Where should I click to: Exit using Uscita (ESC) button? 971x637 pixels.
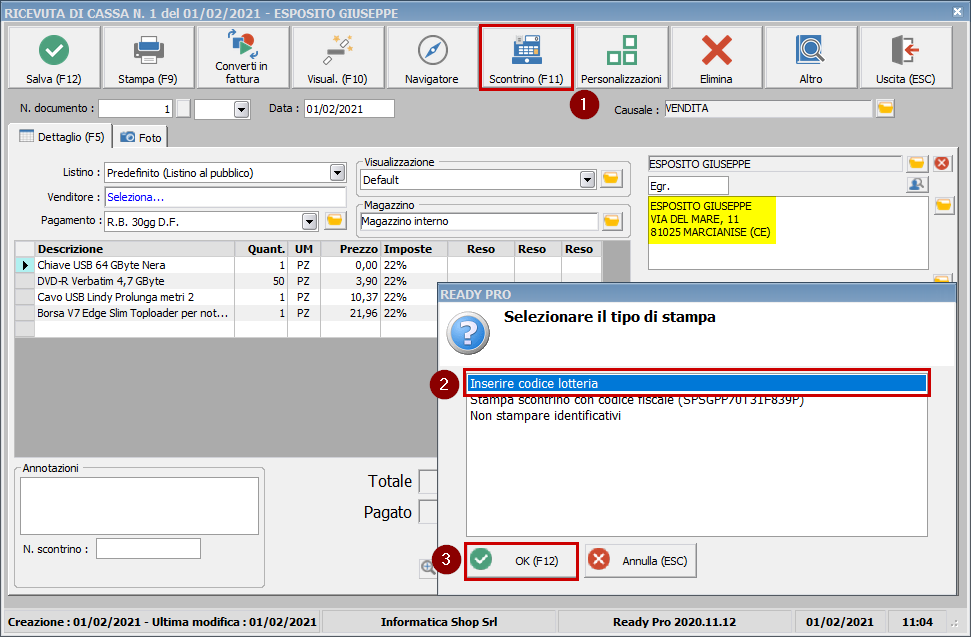click(905, 57)
